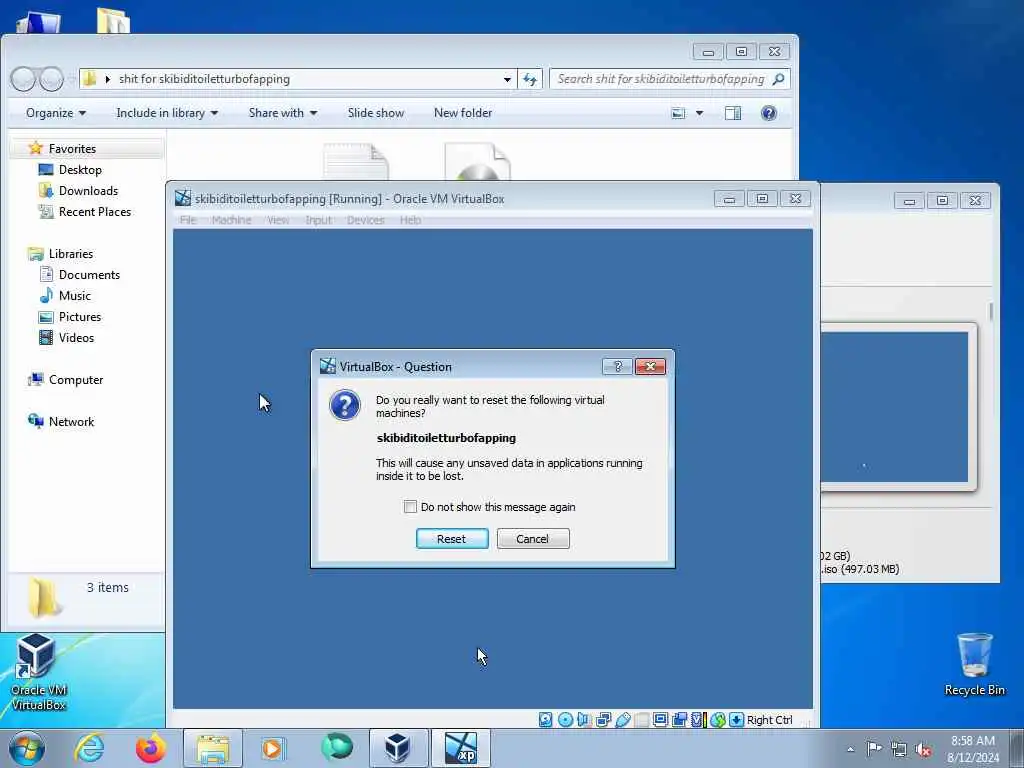
Task: Click the Cancel button
Action: point(533,539)
